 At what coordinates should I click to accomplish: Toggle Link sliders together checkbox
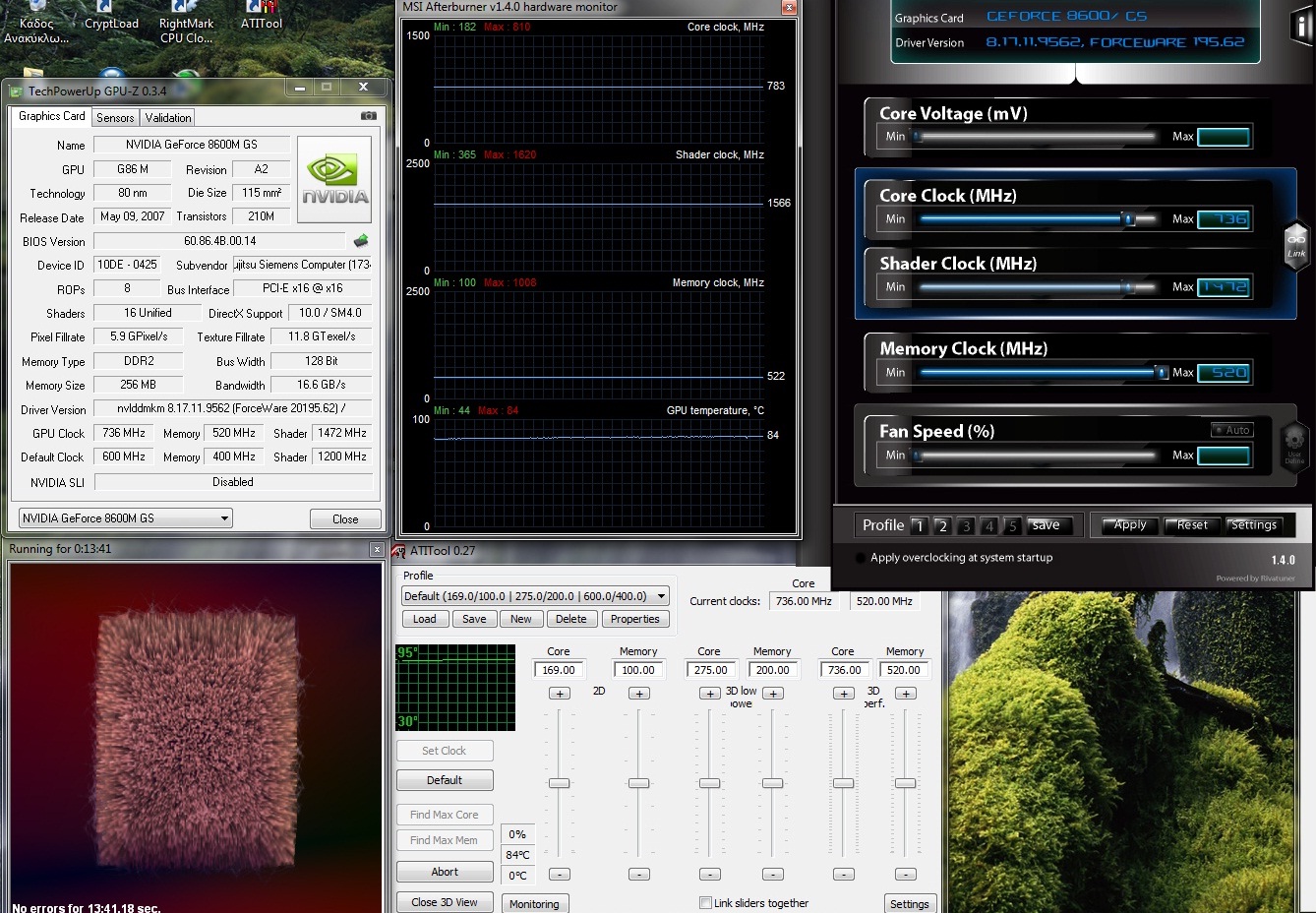coord(705,903)
